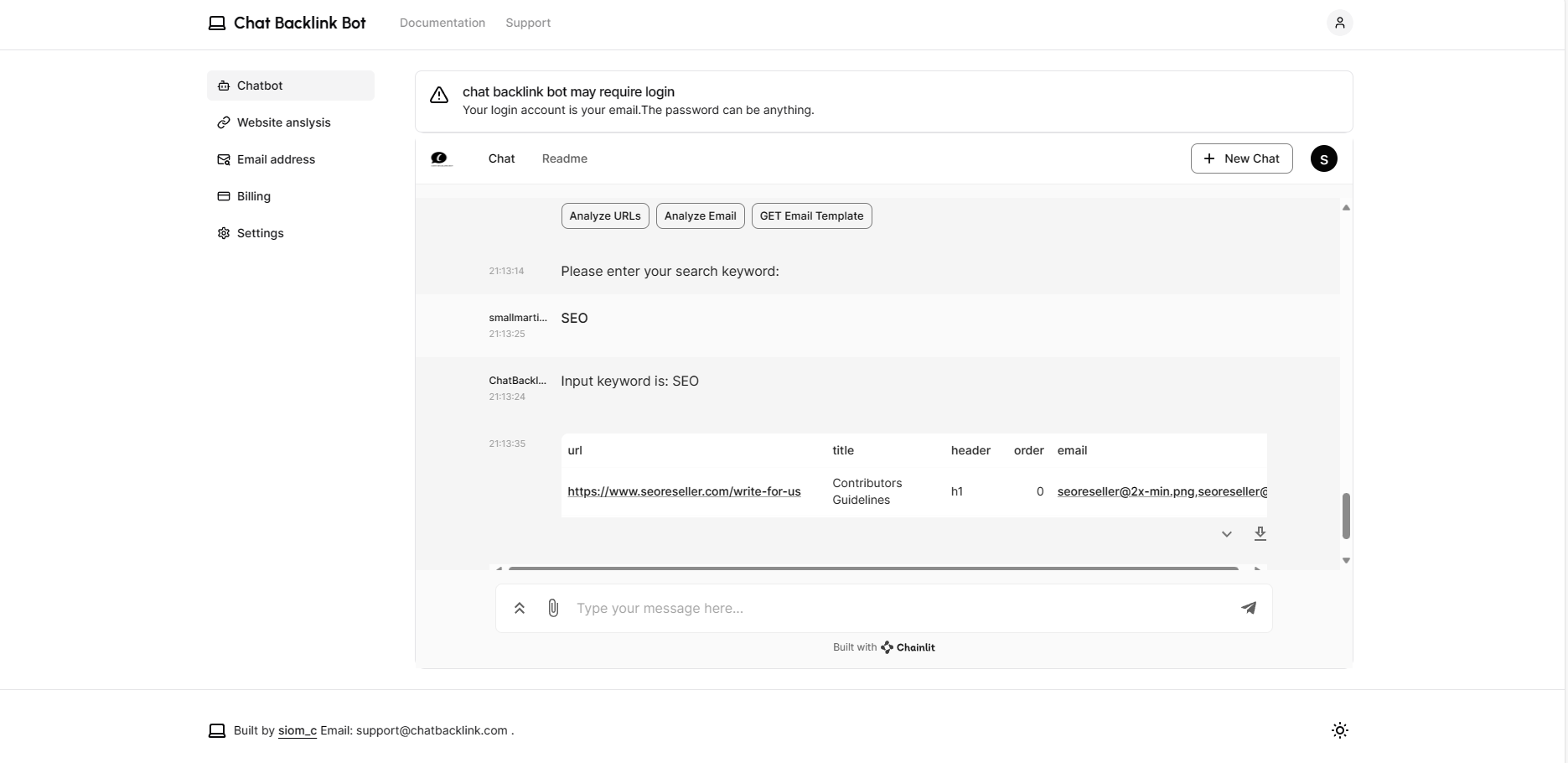Click the user account icon in header
1568x763 pixels.
click(x=1339, y=23)
